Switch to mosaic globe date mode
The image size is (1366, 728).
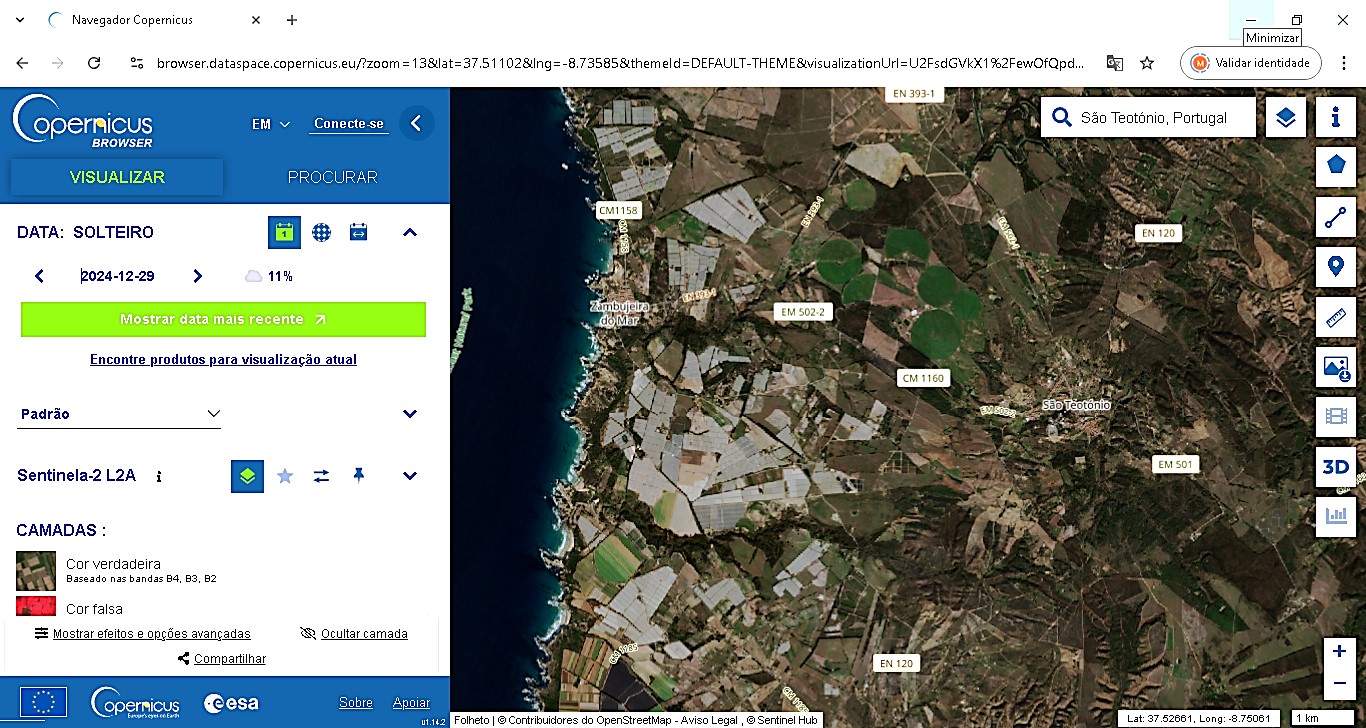click(x=321, y=232)
